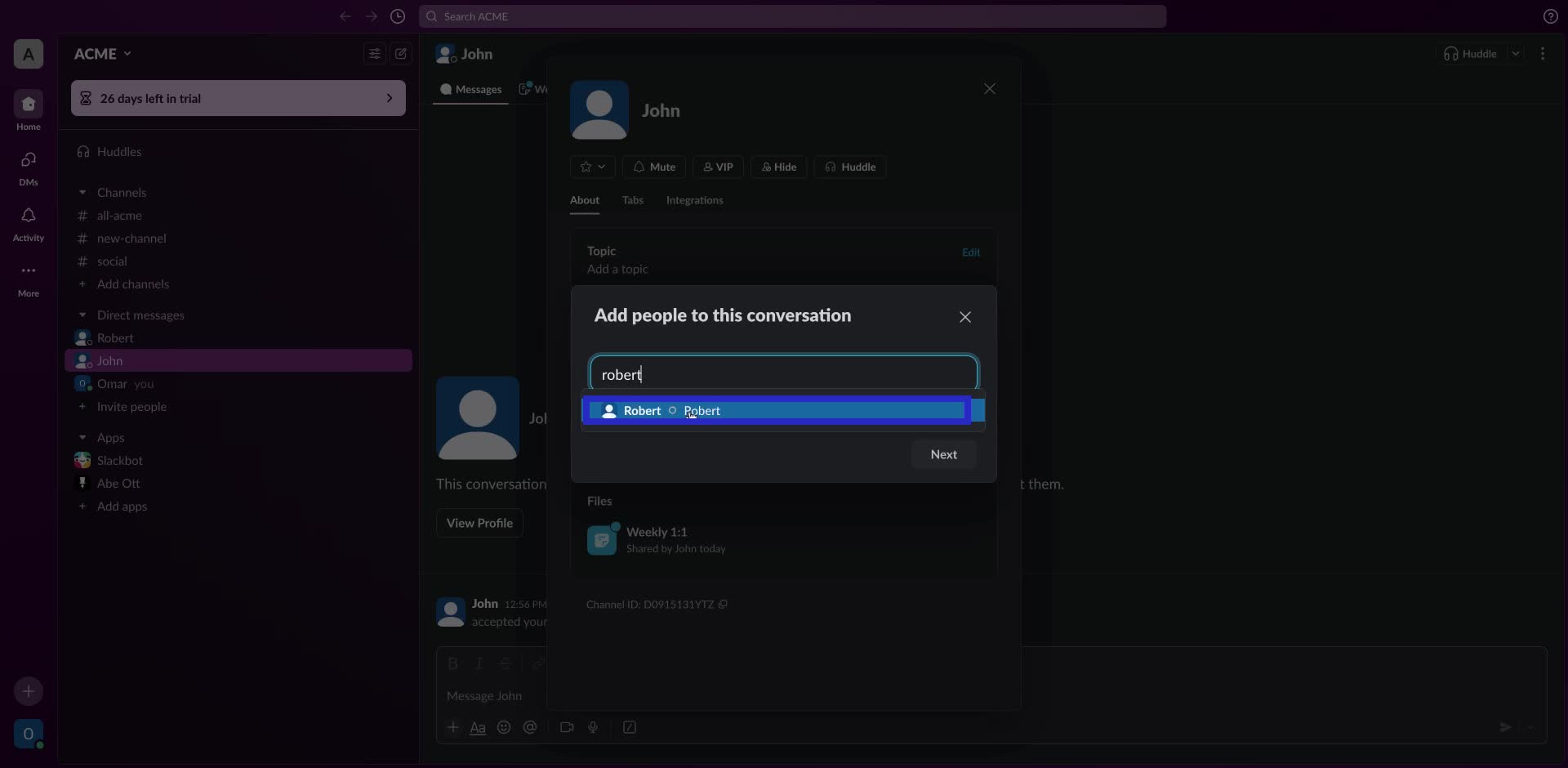Toggle VIP status for John
Image resolution: width=1568 pixels, height=768 pixels.
point(717,167)
